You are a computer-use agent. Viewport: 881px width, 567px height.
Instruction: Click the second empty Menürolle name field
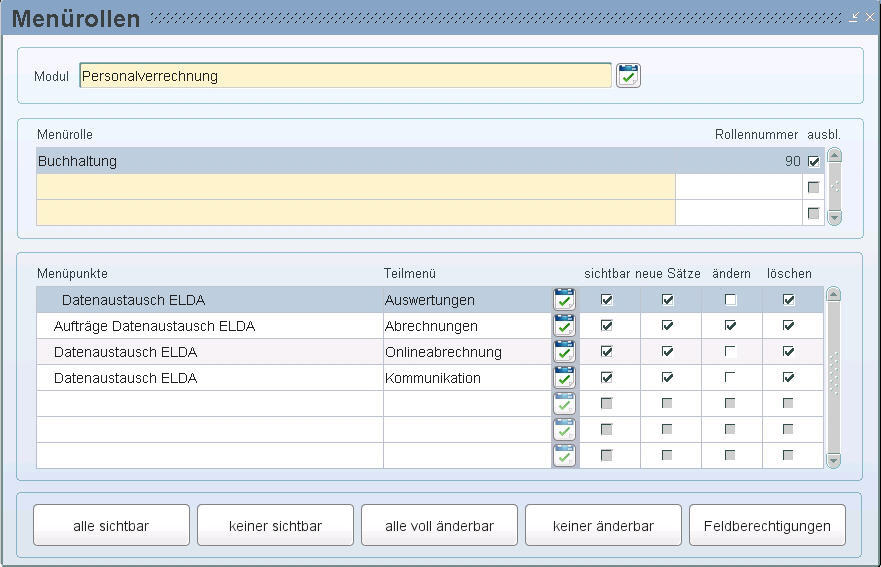pyautogui.click(x=356, y=187)
